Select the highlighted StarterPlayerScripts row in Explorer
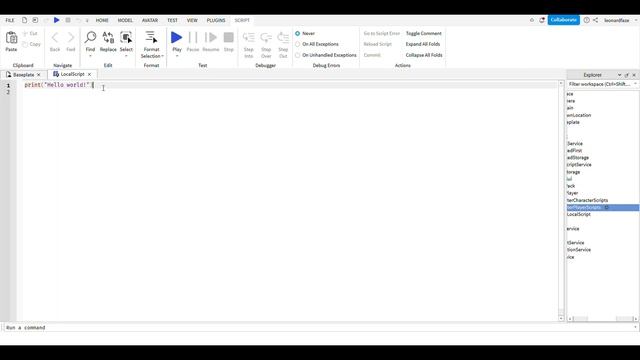The image size is (640, 360). tap(603, 207)
